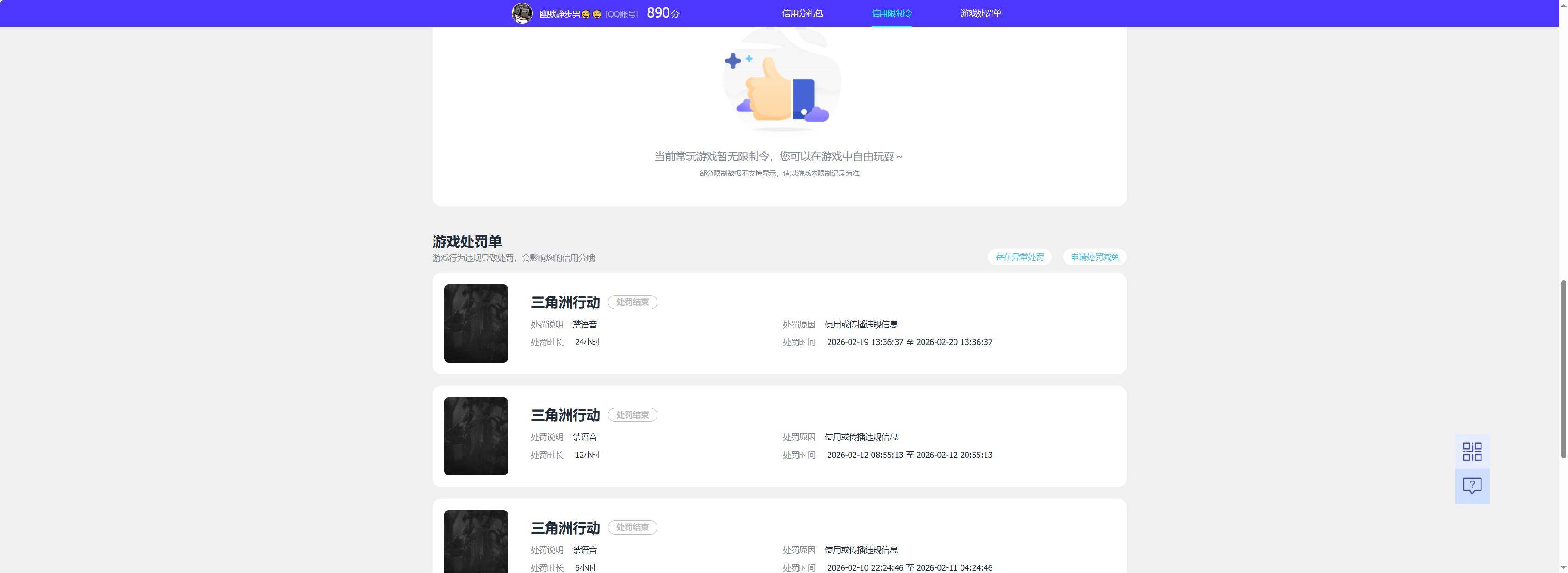
Task: Click username 幽默静步男 in header
Action: pos(570,14)
